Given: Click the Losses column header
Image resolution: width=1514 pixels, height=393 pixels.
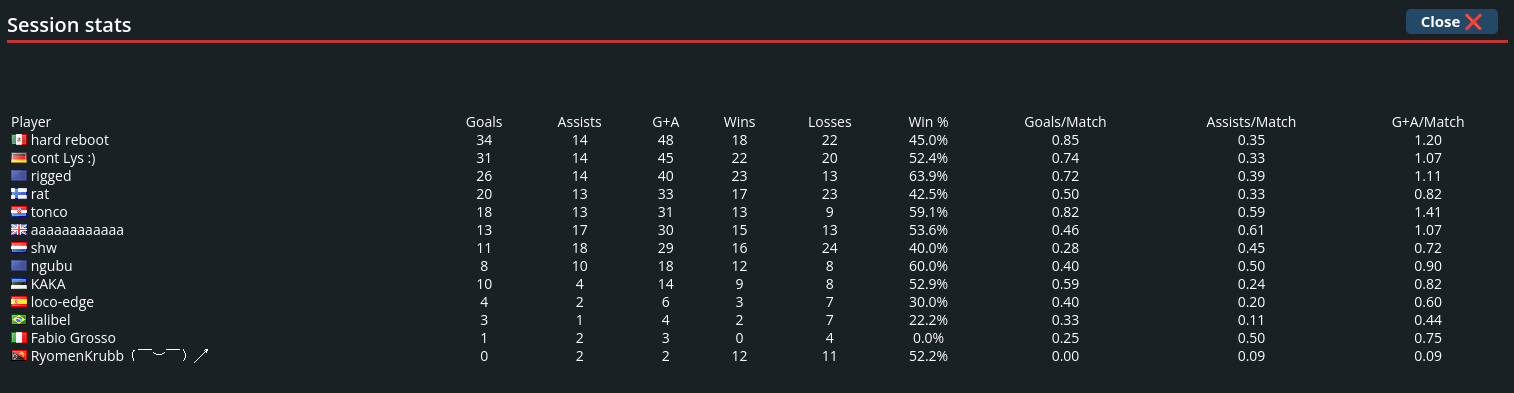Looking at the screenshot, I should coord(830,122).
